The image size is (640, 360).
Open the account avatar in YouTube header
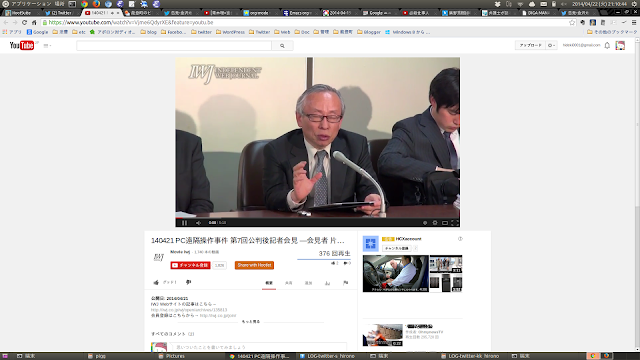(x=620, y=45)
